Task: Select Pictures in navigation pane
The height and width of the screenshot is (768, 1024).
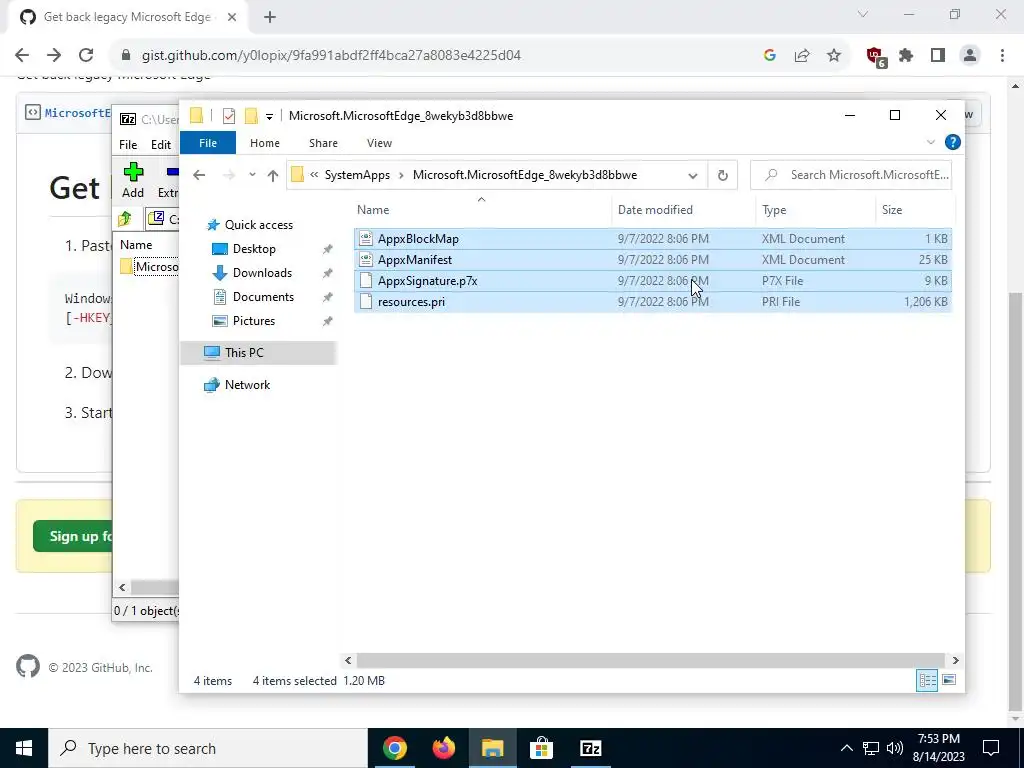Action: point(253,321)
